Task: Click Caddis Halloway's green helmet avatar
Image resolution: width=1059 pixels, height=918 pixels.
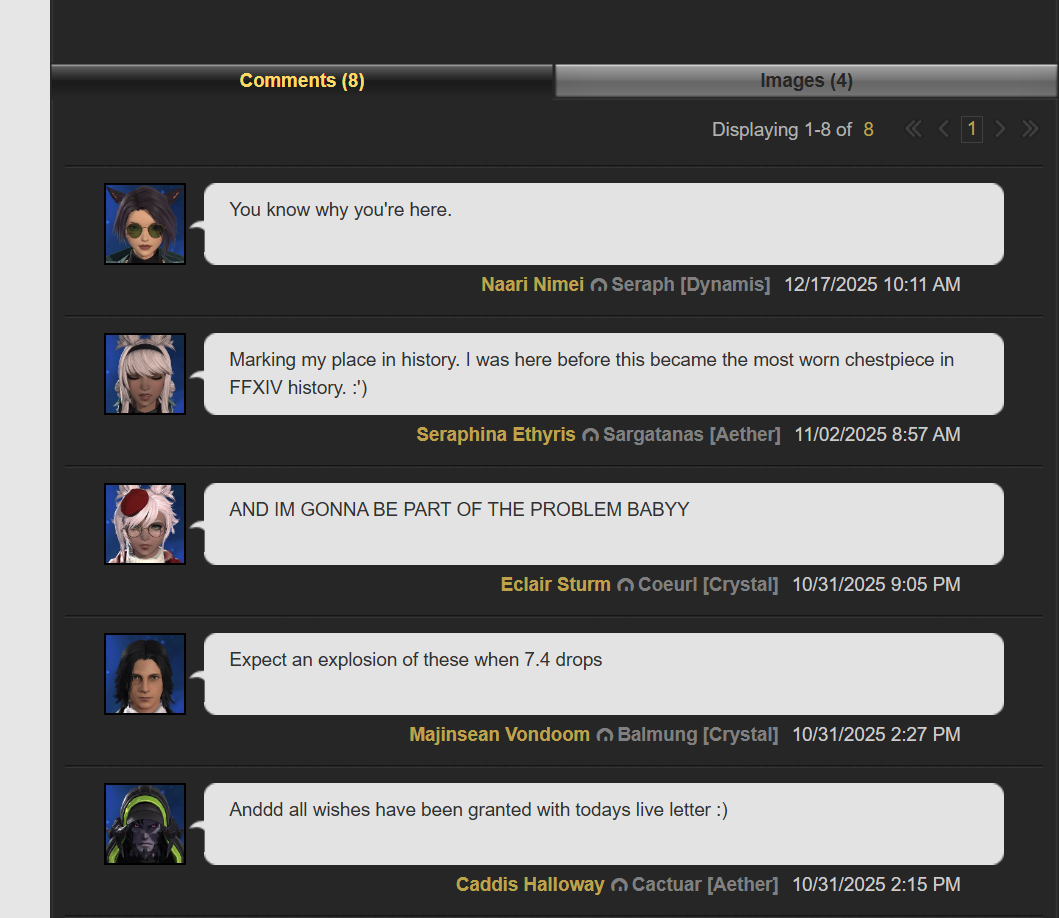Action: (x=145, y=823)
